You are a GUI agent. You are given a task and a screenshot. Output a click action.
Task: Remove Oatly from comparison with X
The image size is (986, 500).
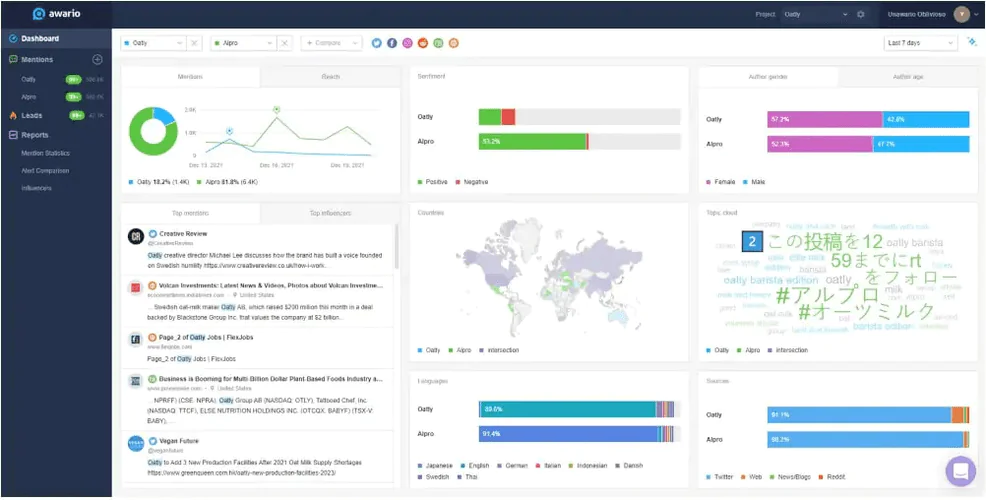pyautogui.click(x=195, y=43)
